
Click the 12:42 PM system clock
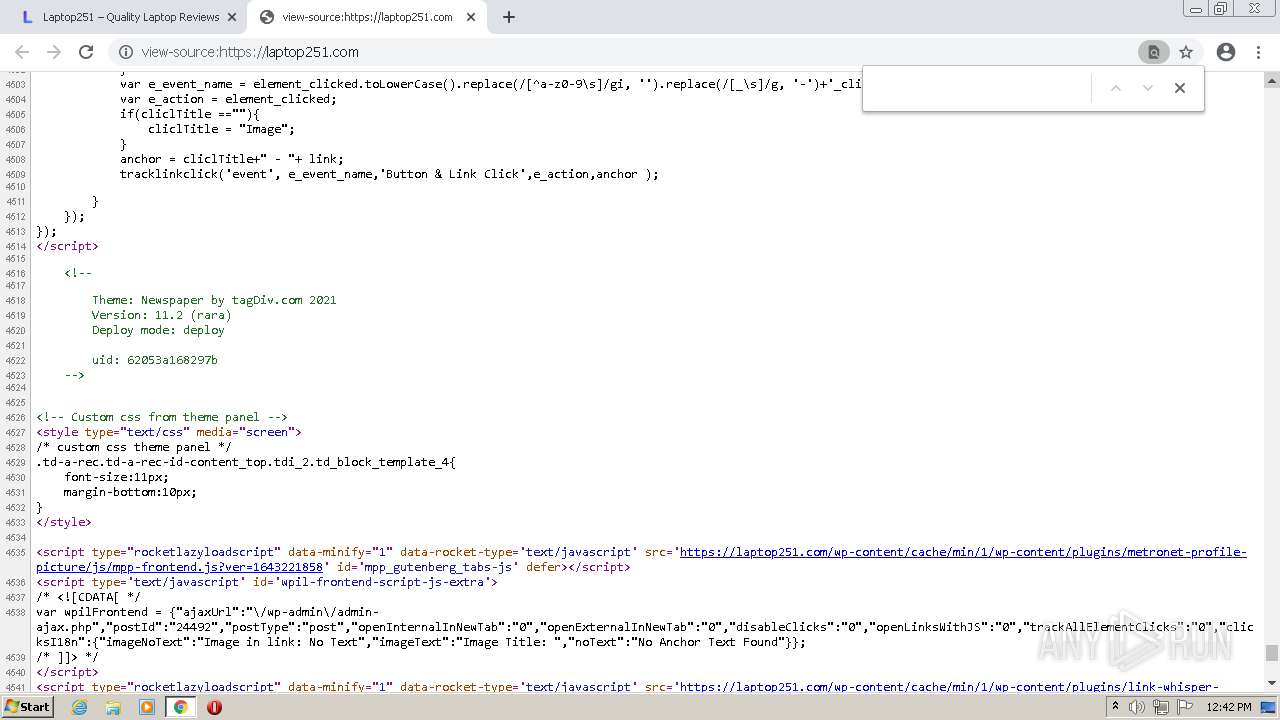tap(1229, 707)
